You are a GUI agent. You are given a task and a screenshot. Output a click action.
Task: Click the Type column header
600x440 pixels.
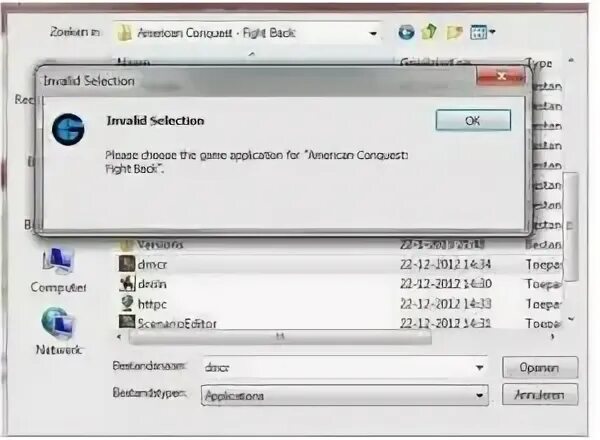pyautogui.click(x=539, y=63)
